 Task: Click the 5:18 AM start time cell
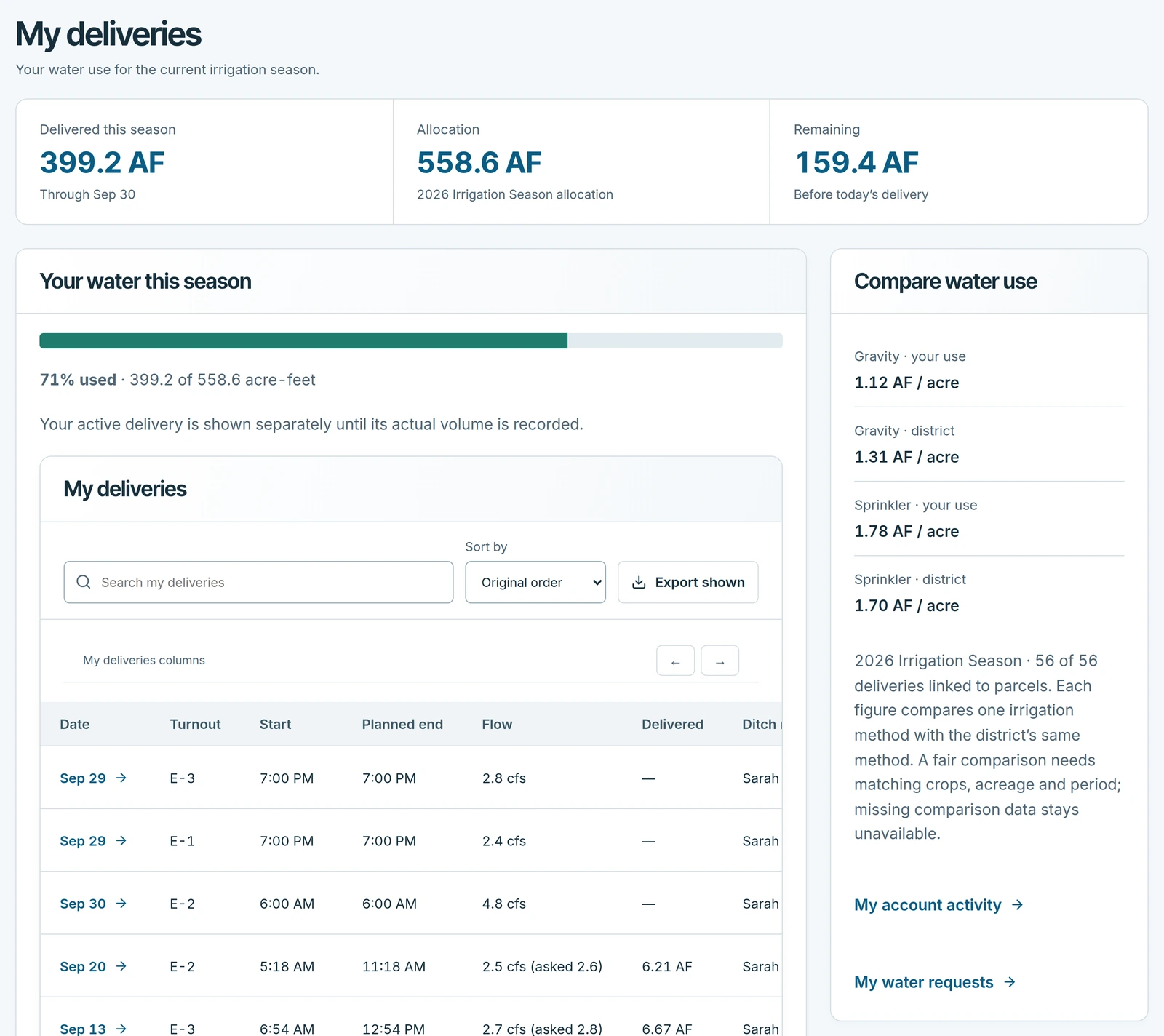[287, 966]
